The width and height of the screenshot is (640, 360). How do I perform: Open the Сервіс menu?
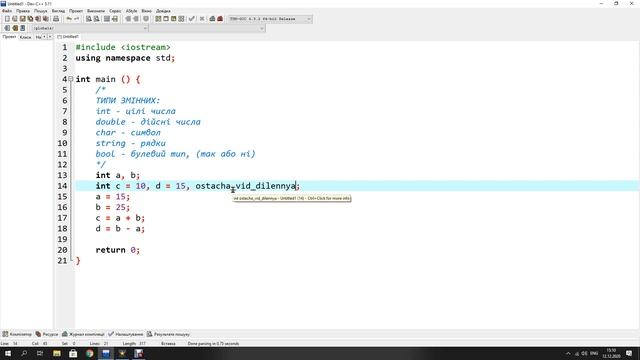(x=115, y=11)
